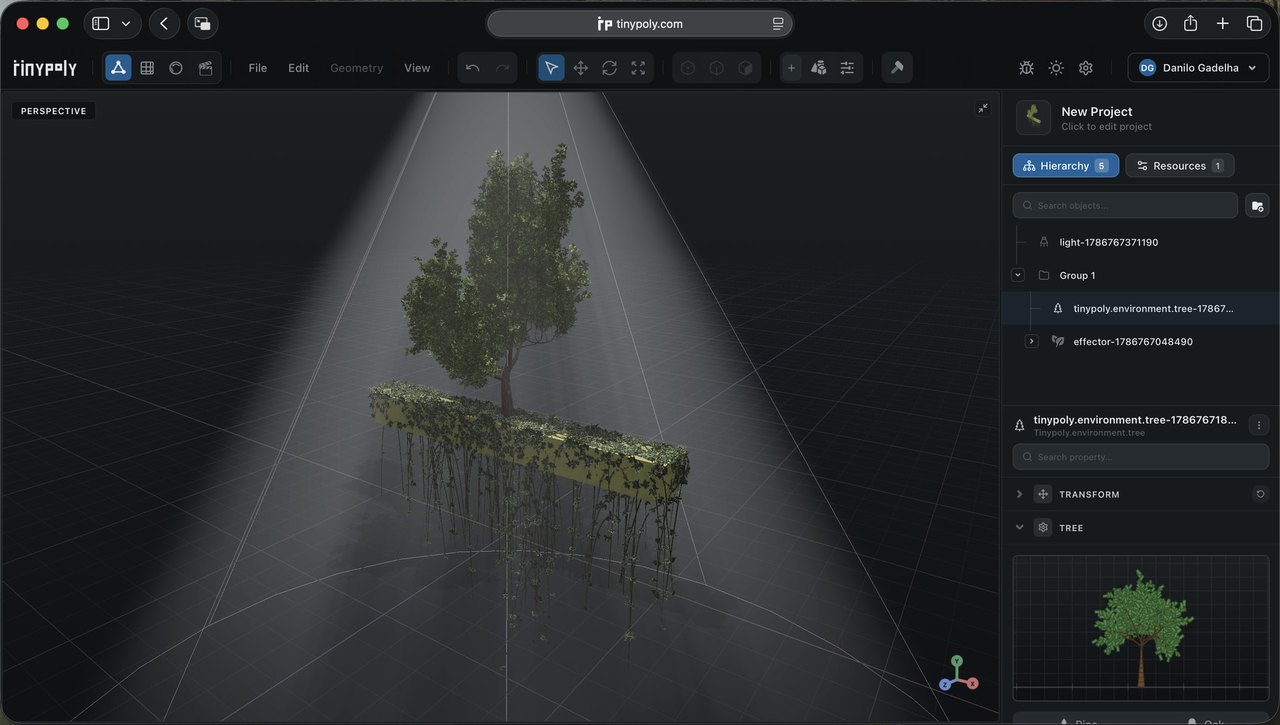Switch to the node graph editor mode
The width and height of the screenshot is (1280, 725).
click(x=118, y=68)
